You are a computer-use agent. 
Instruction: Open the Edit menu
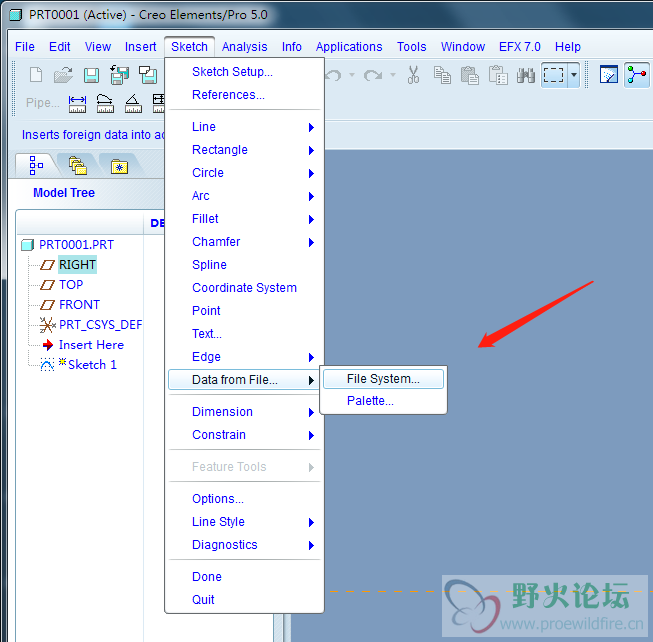click(x=60, y=47)
